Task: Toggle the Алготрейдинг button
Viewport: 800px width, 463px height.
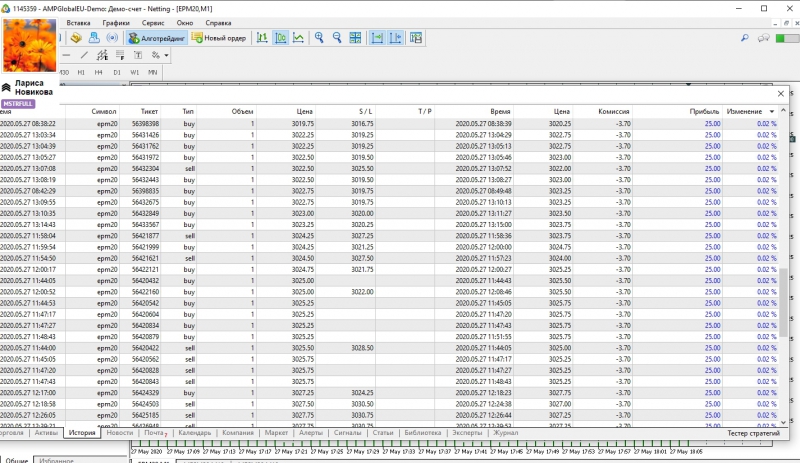Action: 156,38
